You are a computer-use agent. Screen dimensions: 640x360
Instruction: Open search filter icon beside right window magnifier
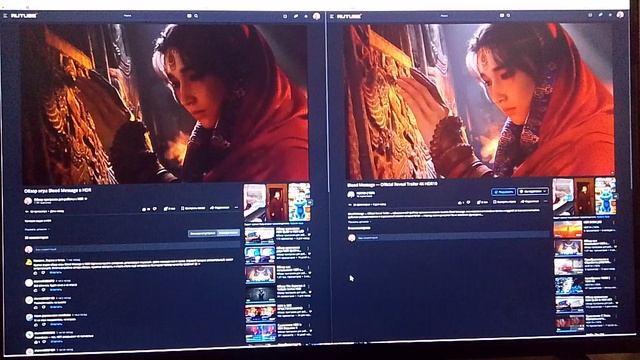click(x=502, y=16)
